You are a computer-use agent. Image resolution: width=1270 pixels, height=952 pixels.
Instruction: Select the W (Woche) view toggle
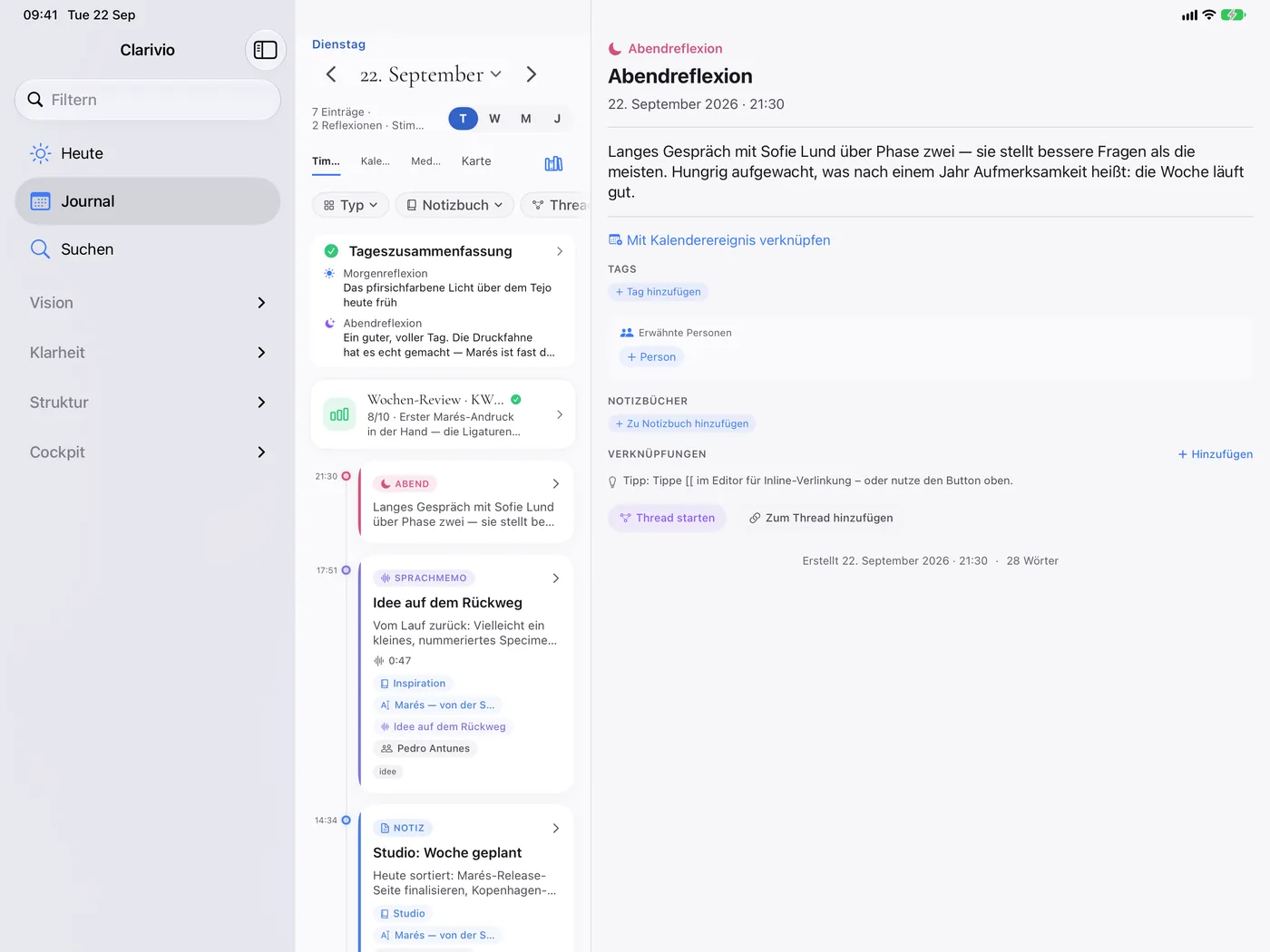[494, 119]
